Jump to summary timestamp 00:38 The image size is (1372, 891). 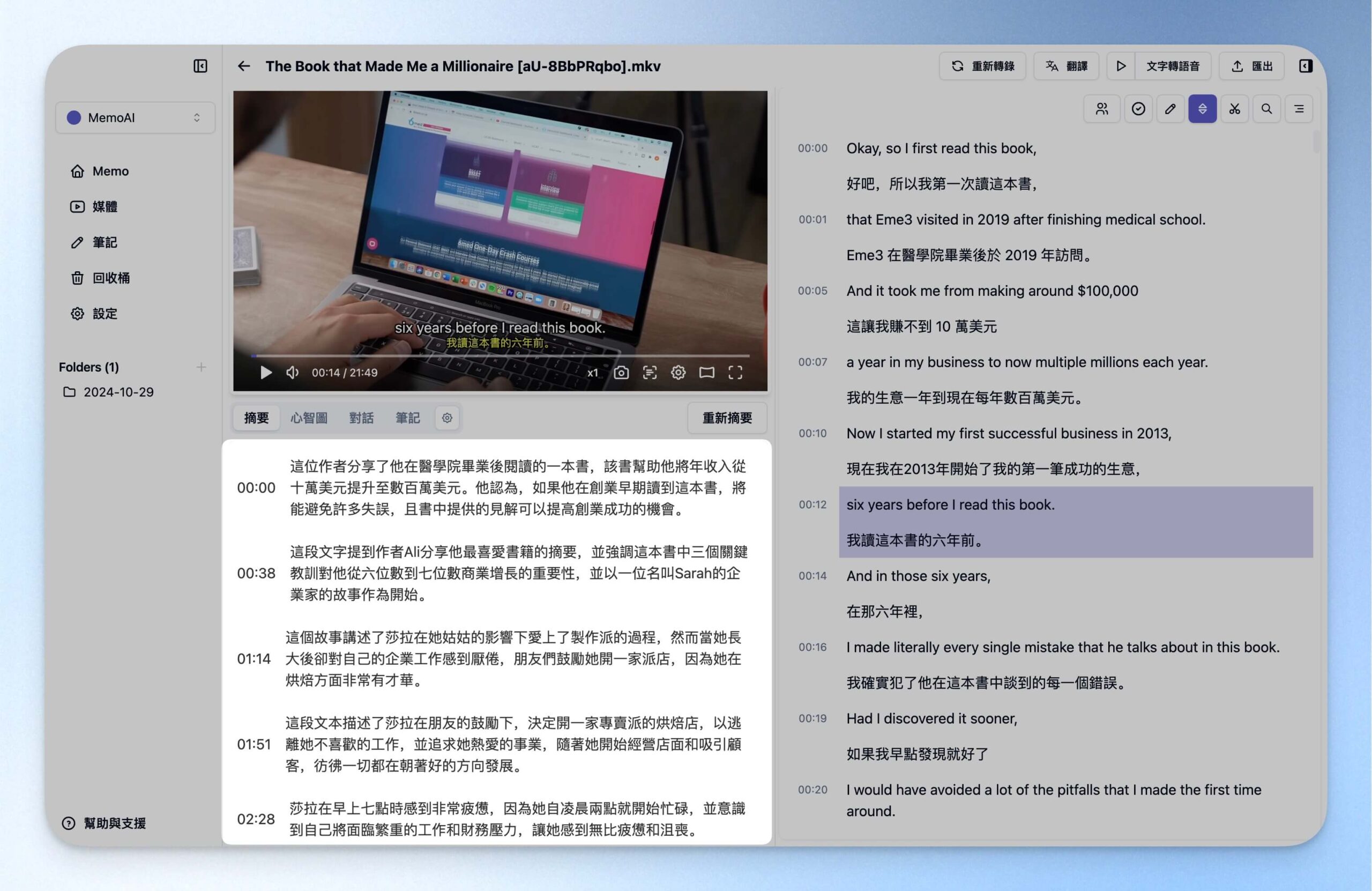point(256,573)
